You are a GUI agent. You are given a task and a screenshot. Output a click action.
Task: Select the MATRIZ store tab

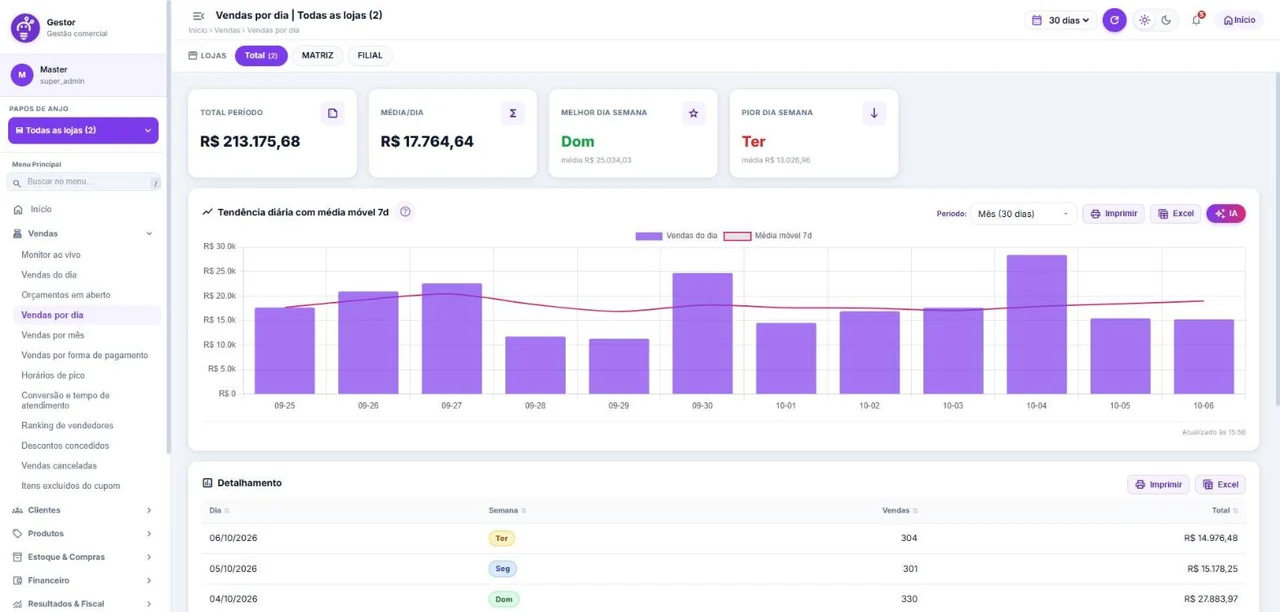click(318, 56)
